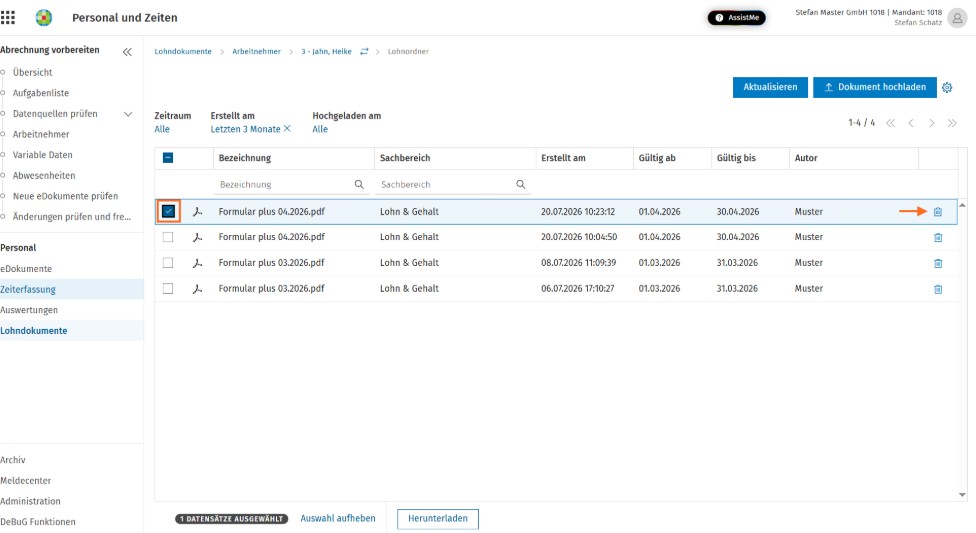Open PDF icon of row created 06.07.2026 17:10:27

coord(197,289)
